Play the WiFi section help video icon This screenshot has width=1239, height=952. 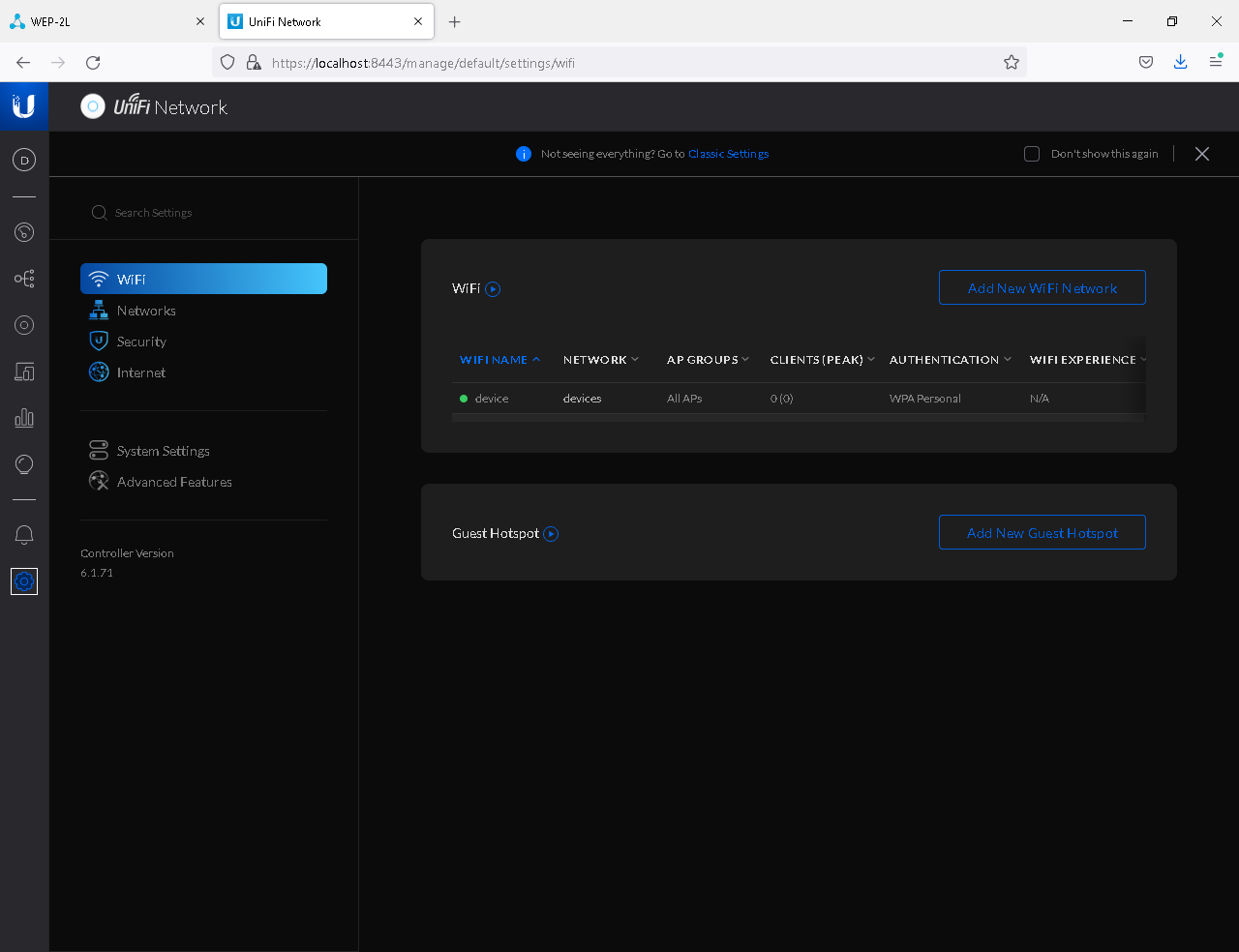click(x=493, y=289)
